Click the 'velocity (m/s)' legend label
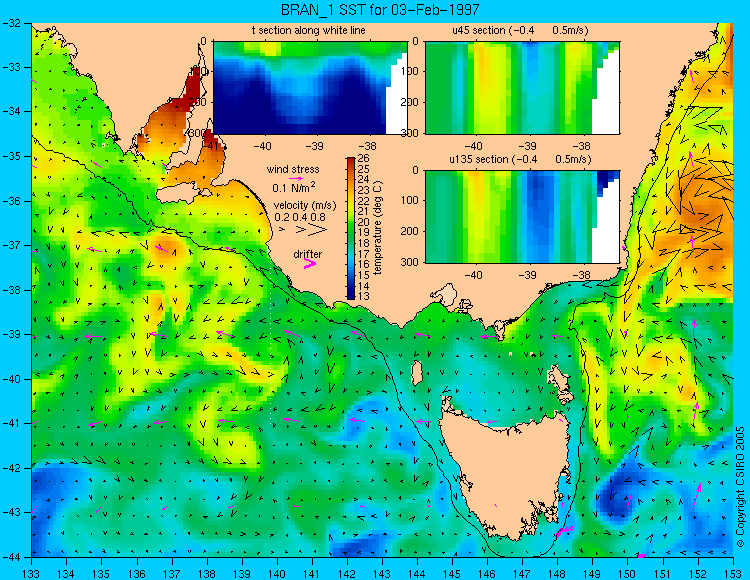 pyautogui.click(x=305, y=206)
